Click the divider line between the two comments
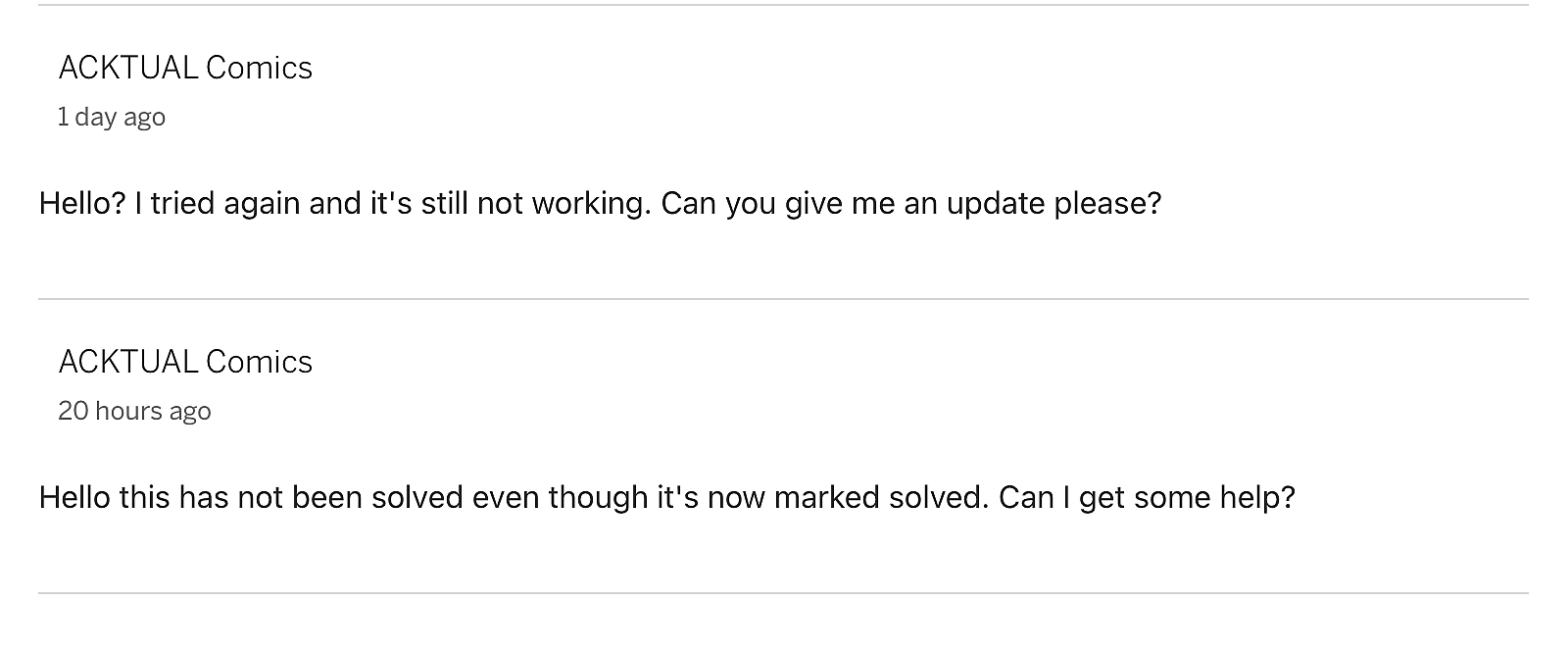The image size is (1568, 650). 784,299
